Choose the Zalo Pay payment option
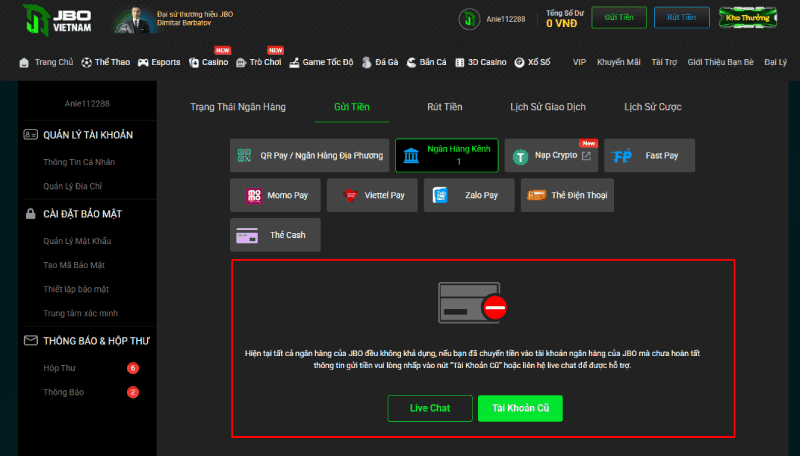Screen dimensions: 800x456 coord(469,195)
